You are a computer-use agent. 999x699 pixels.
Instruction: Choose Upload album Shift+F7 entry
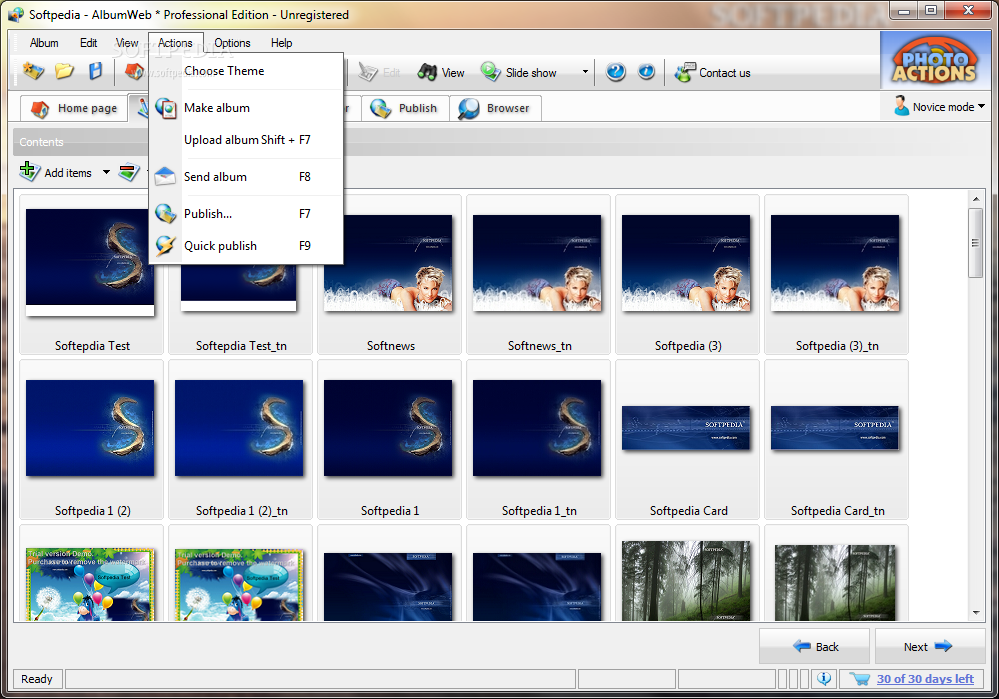click(246, 140)
